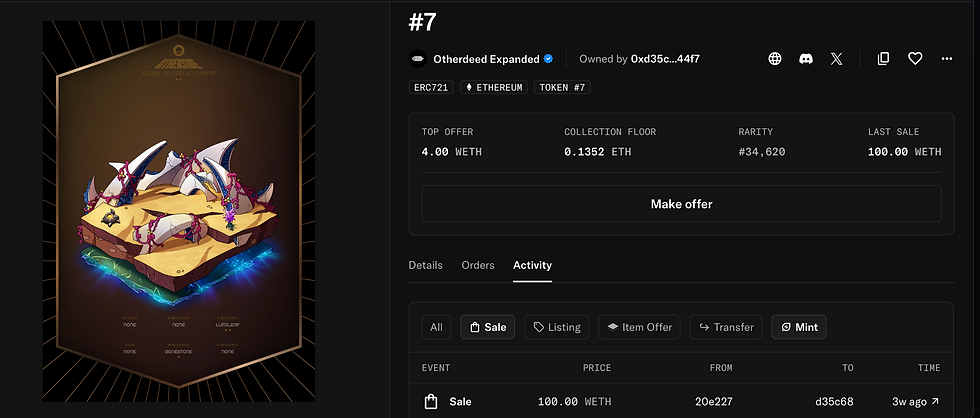Open the collection website globe icon
This screenshot has width=980, height=418.
774,59
